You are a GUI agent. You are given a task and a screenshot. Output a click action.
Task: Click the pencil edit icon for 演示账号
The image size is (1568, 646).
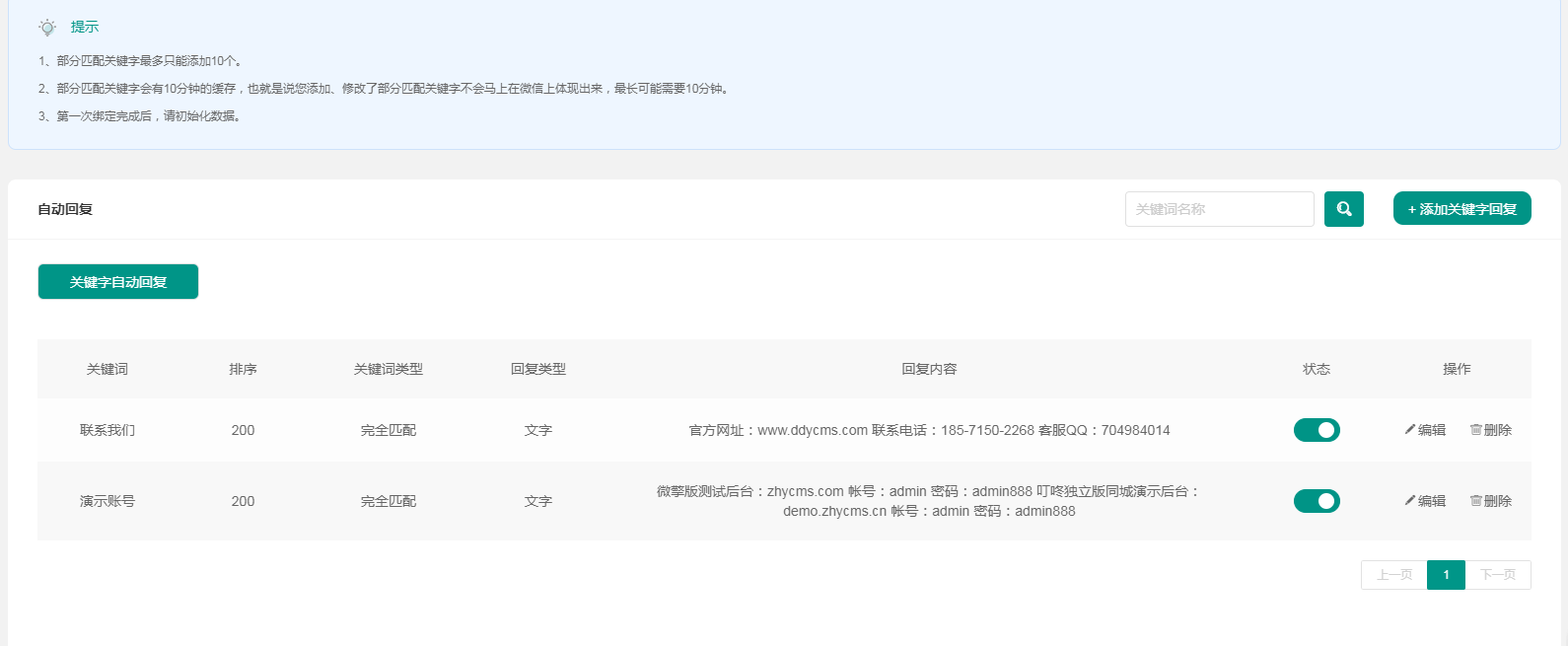(x=1410, y=501)
